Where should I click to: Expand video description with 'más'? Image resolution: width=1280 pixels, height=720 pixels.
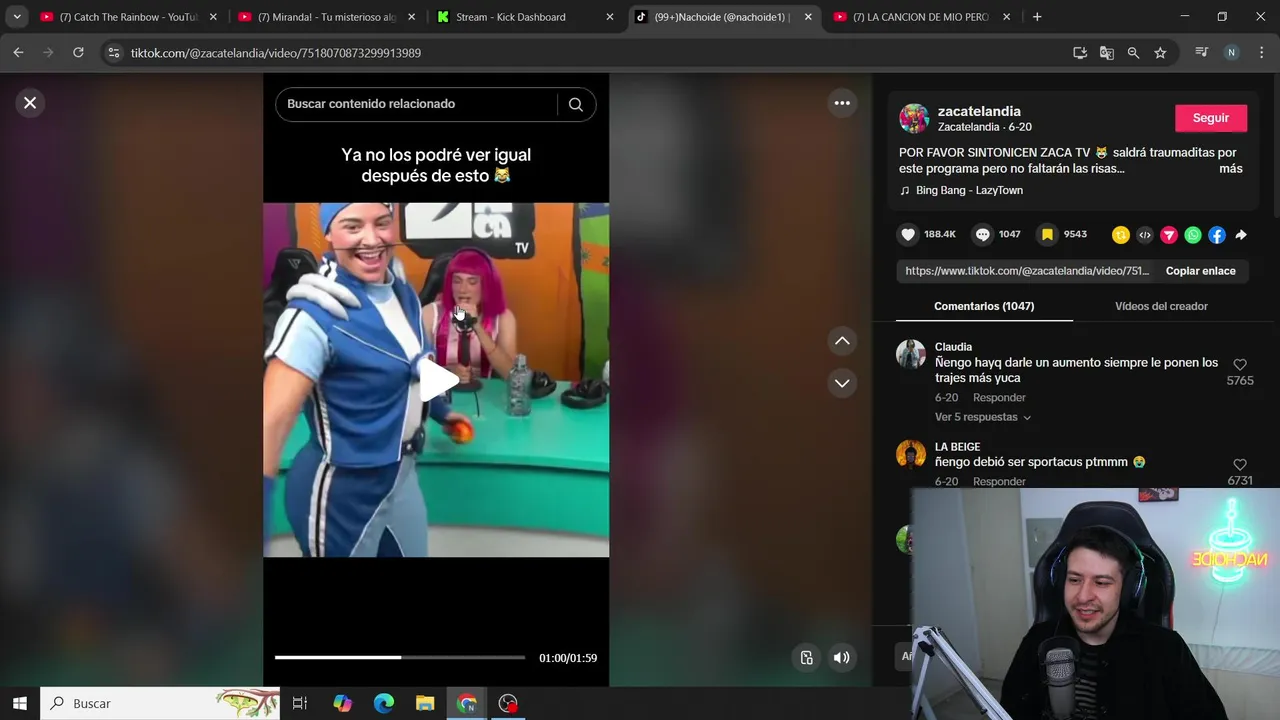tap(1231, 169)
